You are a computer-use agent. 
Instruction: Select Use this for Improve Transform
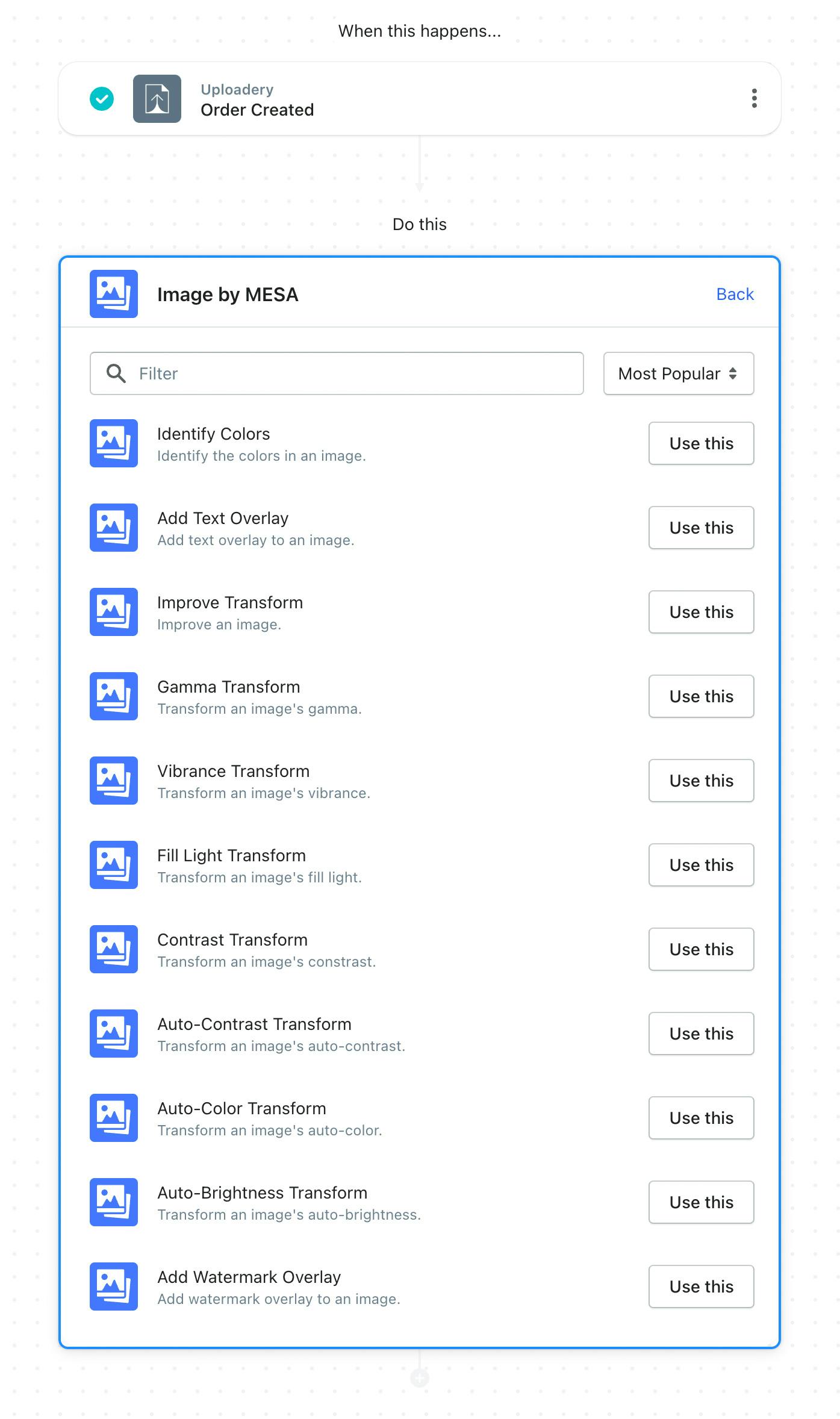coord(701,612)
